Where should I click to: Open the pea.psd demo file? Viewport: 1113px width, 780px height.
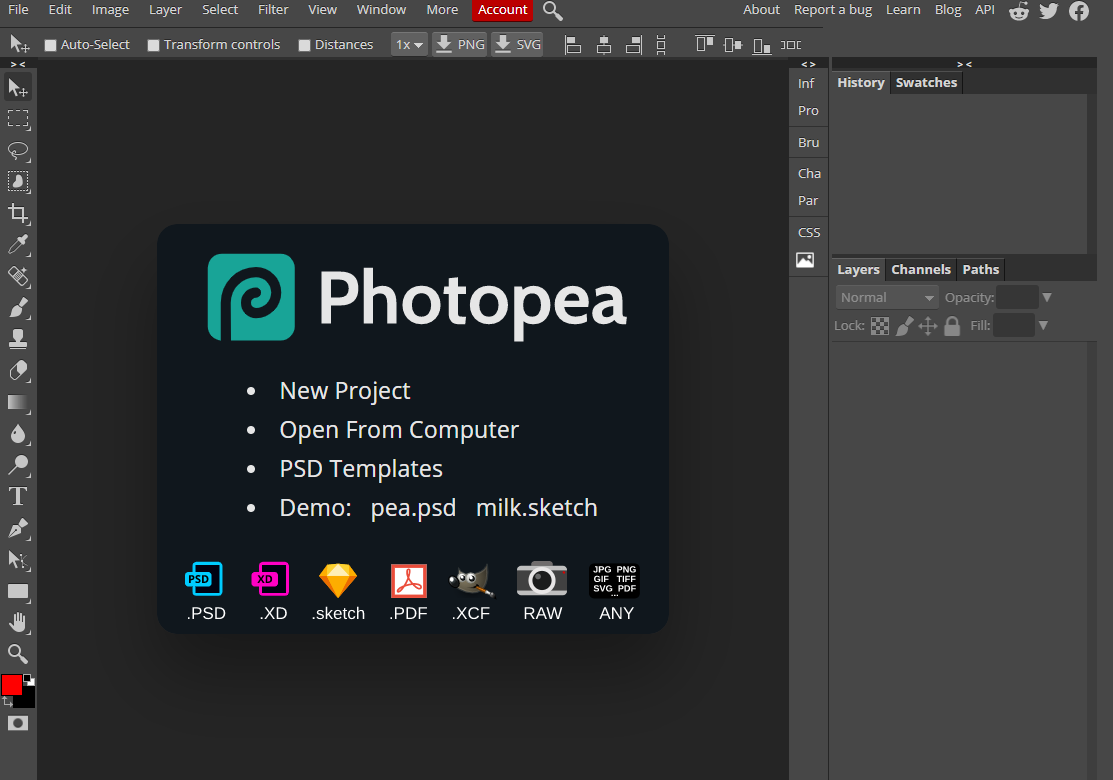pos(413,507)
